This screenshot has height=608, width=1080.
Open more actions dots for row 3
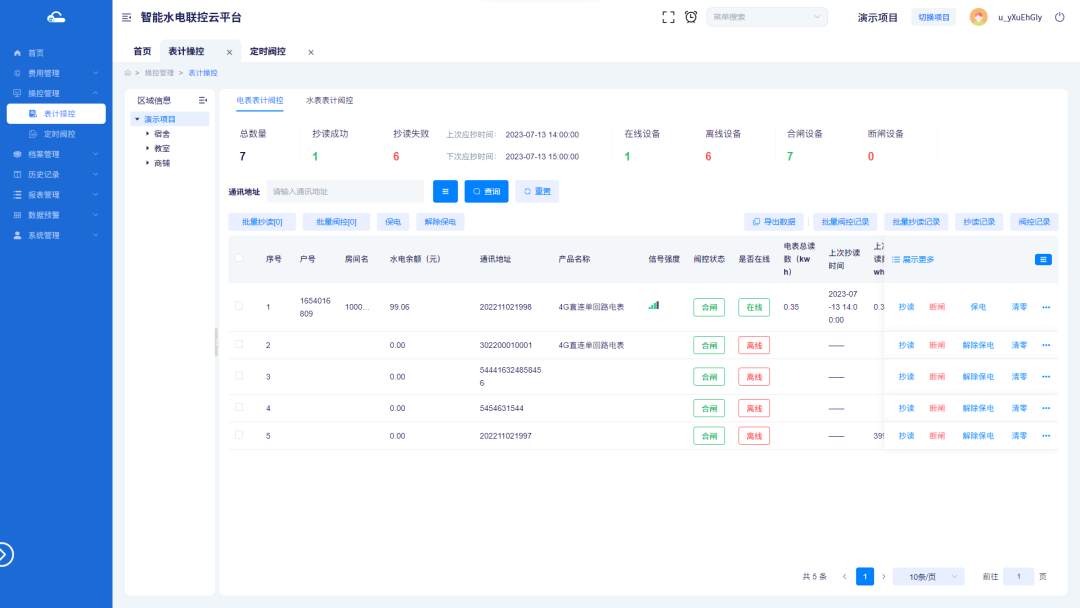(x=1046, y=377)
